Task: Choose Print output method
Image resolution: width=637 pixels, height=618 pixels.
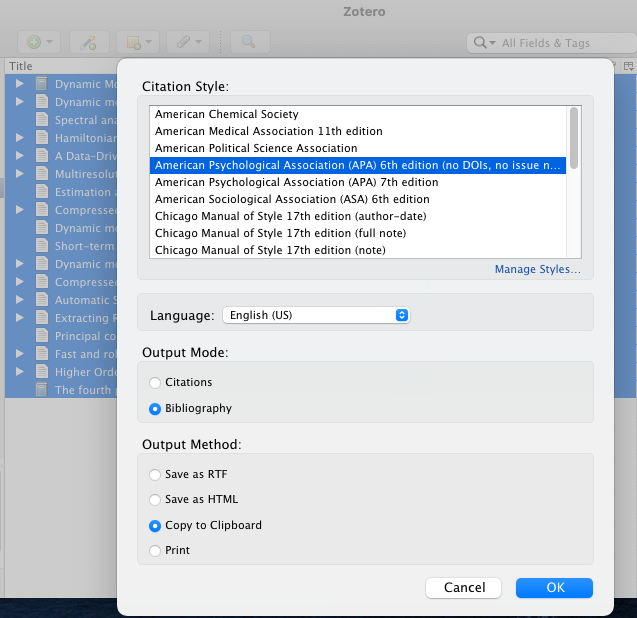Action: click(155, 551)
